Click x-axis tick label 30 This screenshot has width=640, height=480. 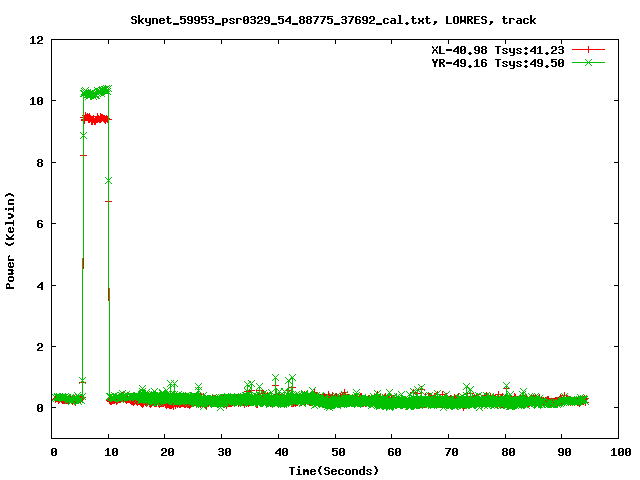tap(224, 452)
